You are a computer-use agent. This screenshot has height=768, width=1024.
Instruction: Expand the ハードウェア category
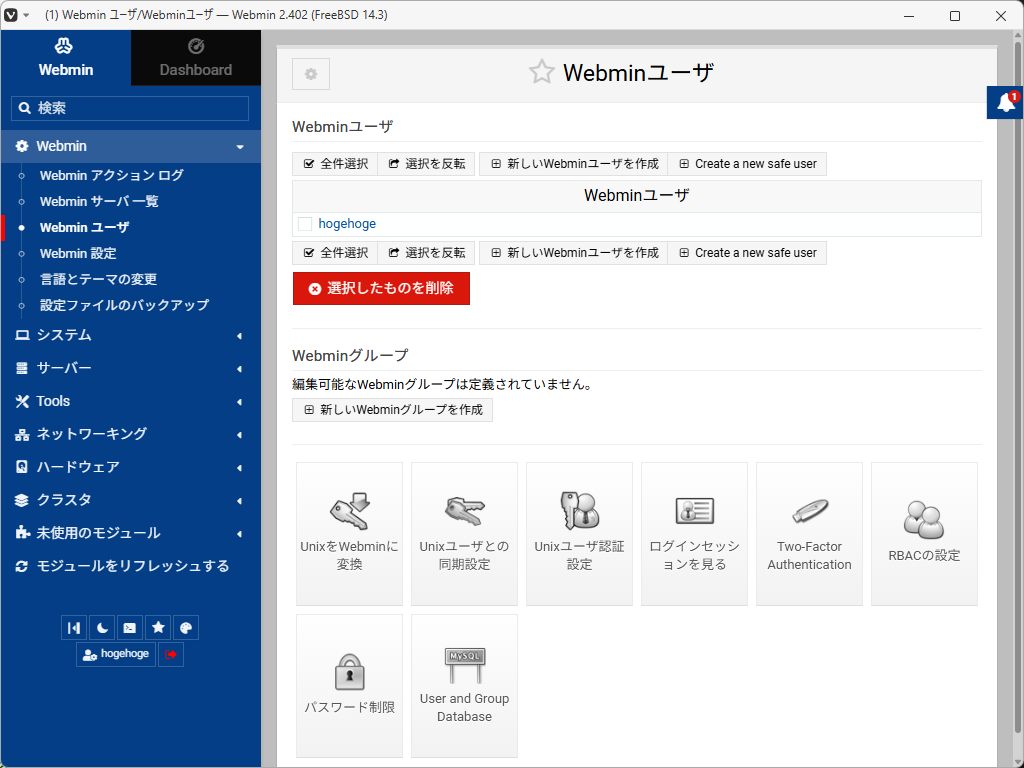pos(131,467)
